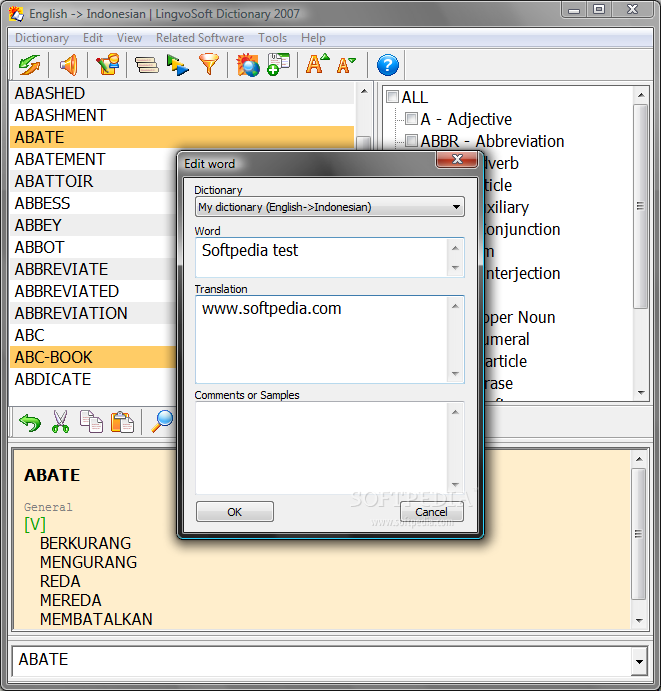Screen dimensions: 661x691
Task: Click the globe with magnifier icon
Action: (248, 65)
